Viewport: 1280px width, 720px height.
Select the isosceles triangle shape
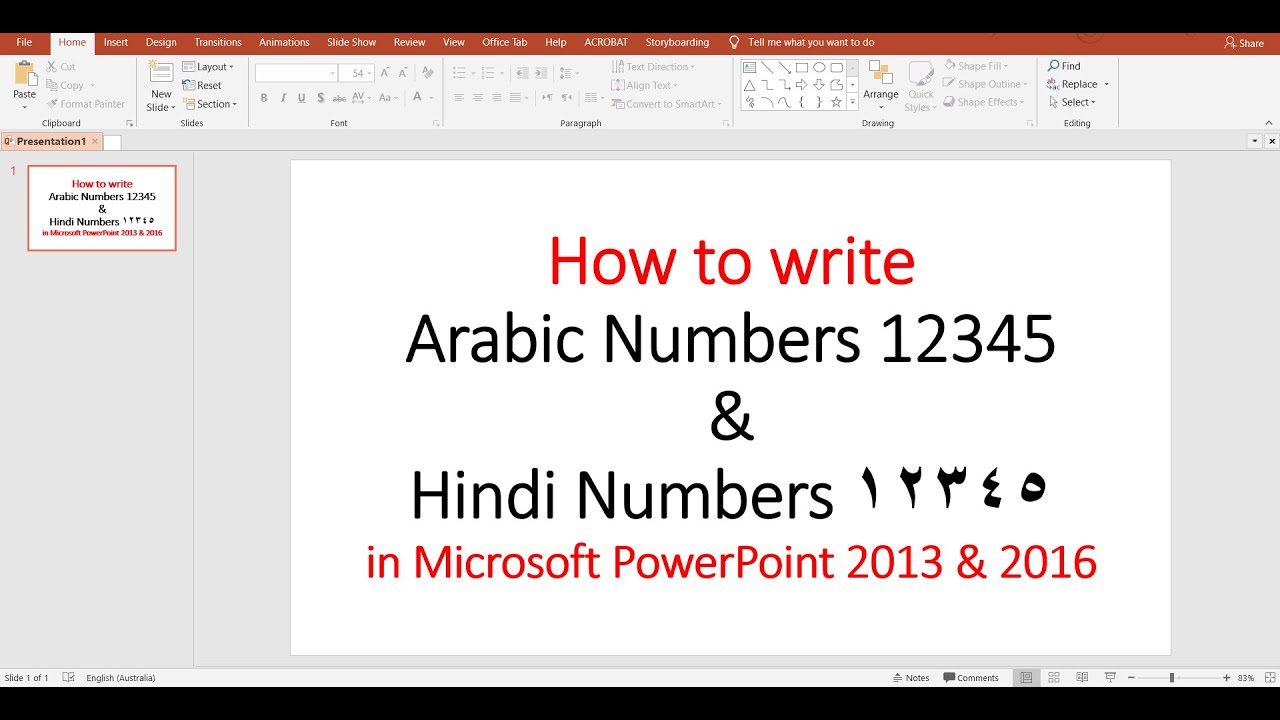750,85
